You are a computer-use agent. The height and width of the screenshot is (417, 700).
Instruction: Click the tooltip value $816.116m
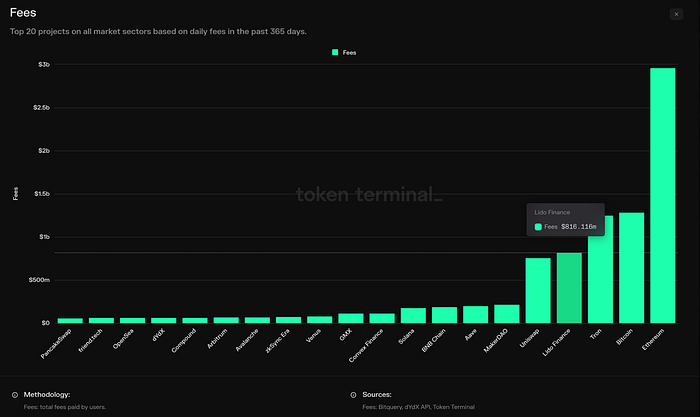pos(579,227)
